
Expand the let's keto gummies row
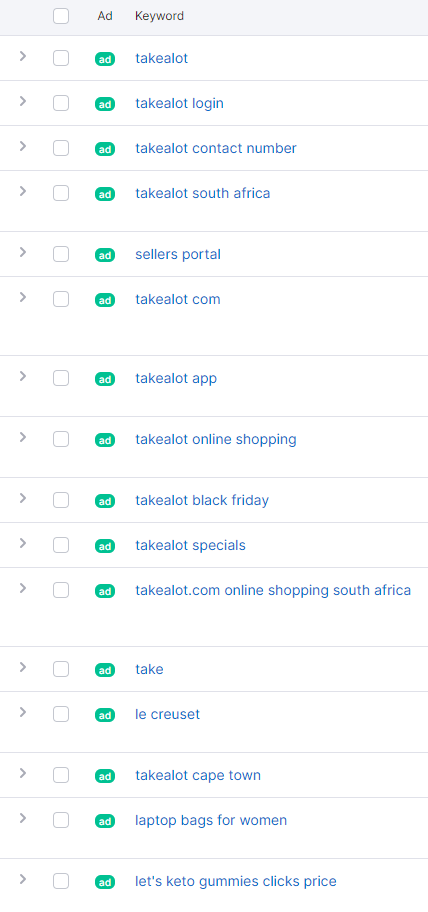23,879
